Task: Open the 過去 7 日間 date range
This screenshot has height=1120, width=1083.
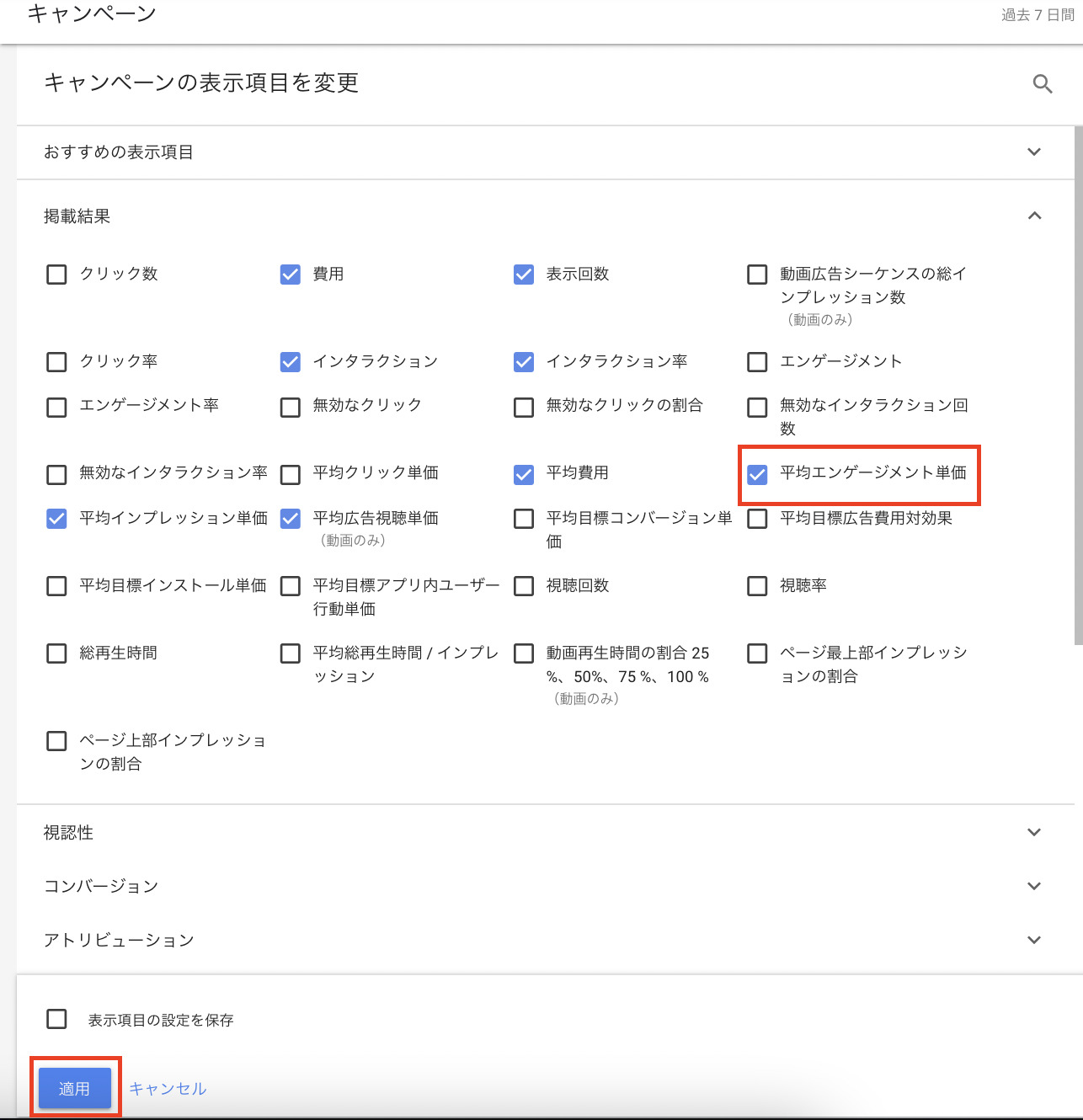Action: coord(1037,15)
